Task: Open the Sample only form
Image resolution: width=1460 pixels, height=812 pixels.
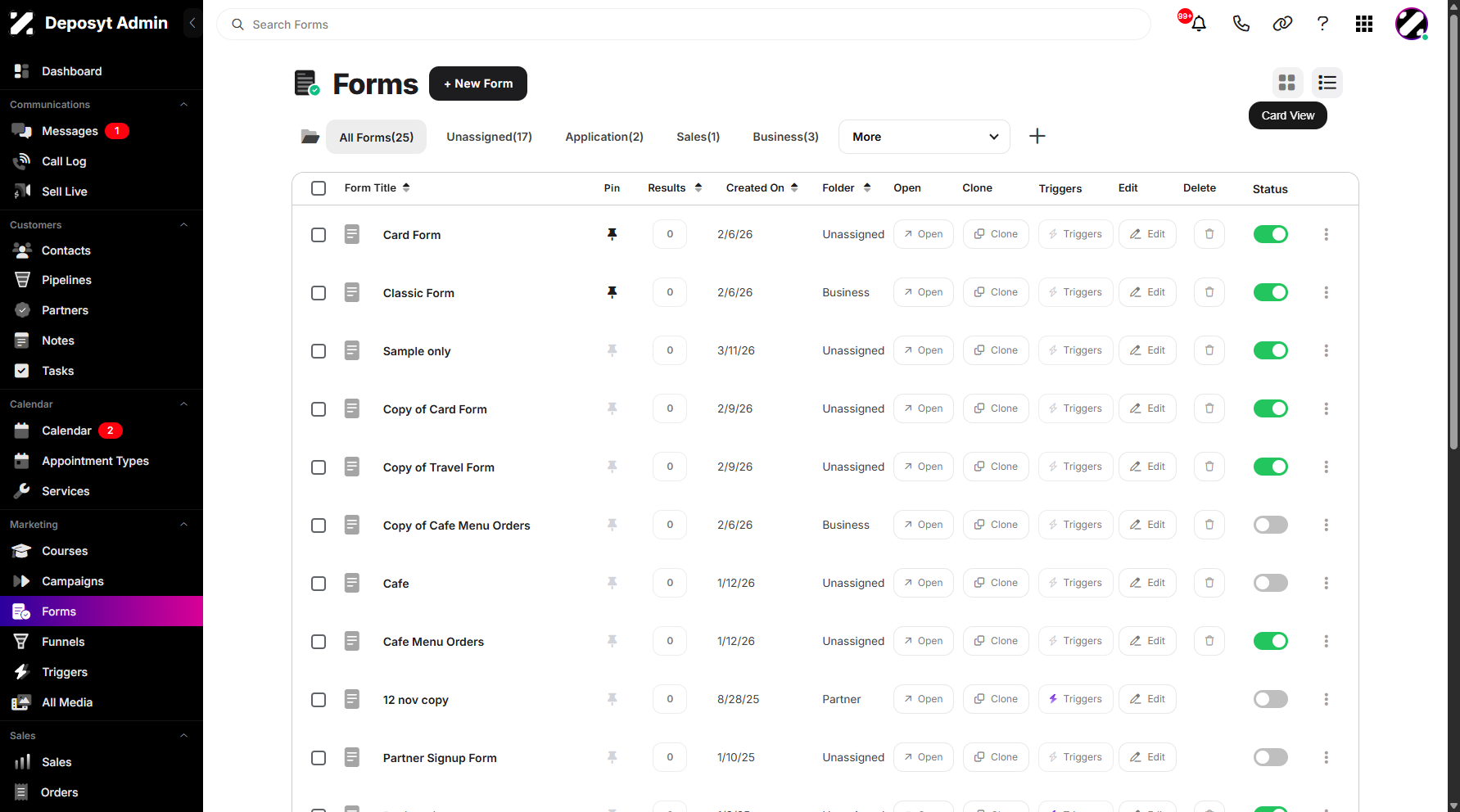Action: point(924,350)
